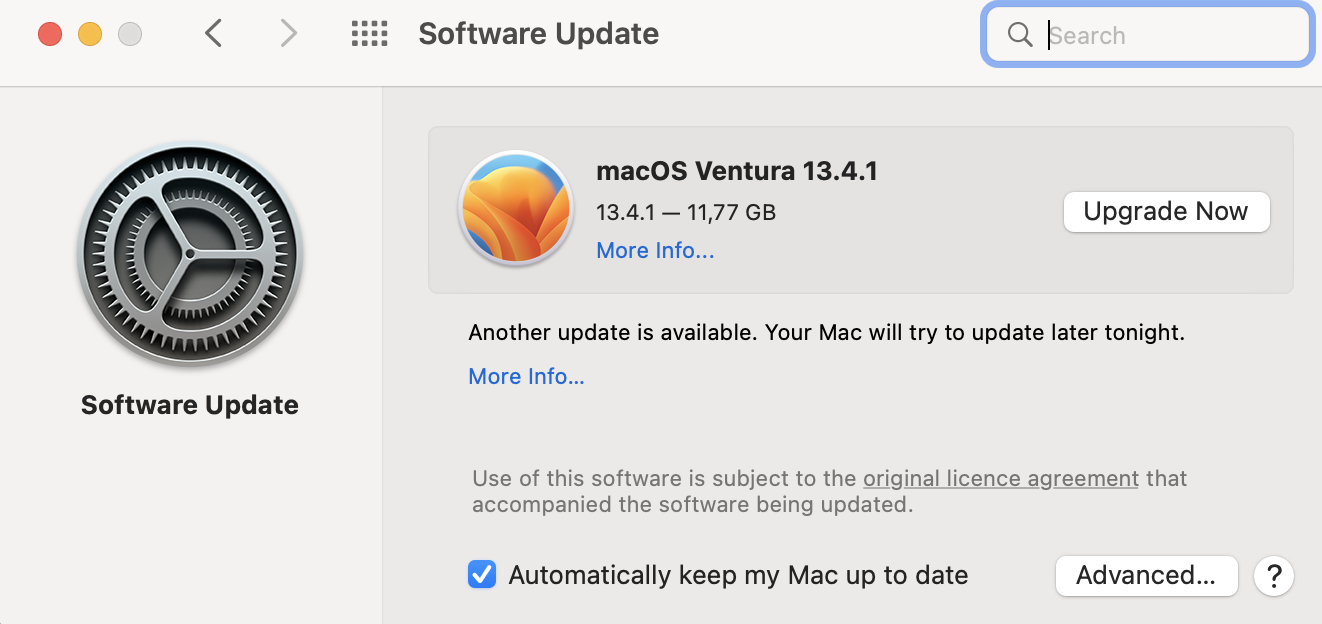Click the magnifying glass search icon
Viewport: 1322px width, 624px height.
(x=1020, y=35)
